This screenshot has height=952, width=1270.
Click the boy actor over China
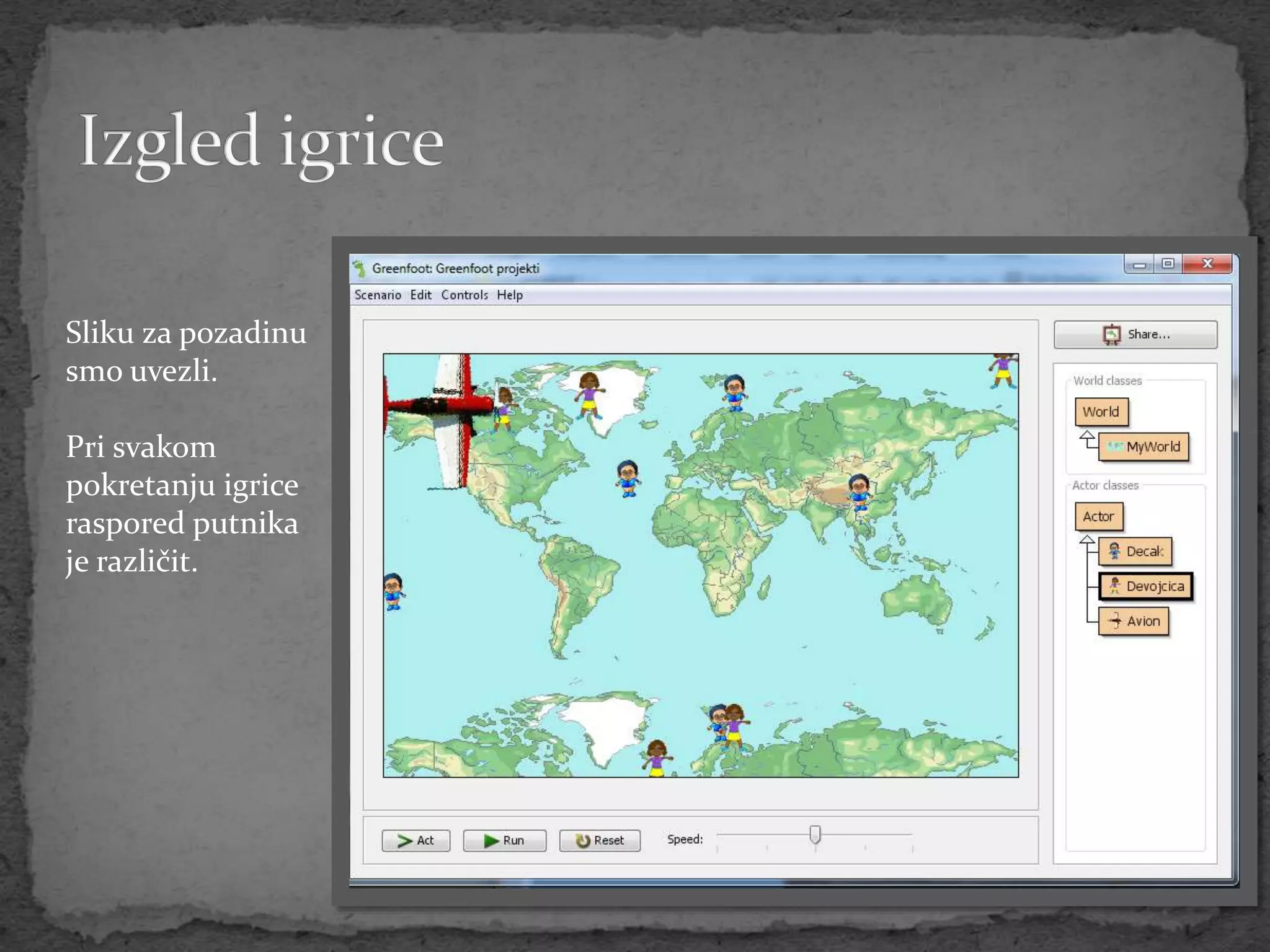pyautogui.click(x=859, y=491)
